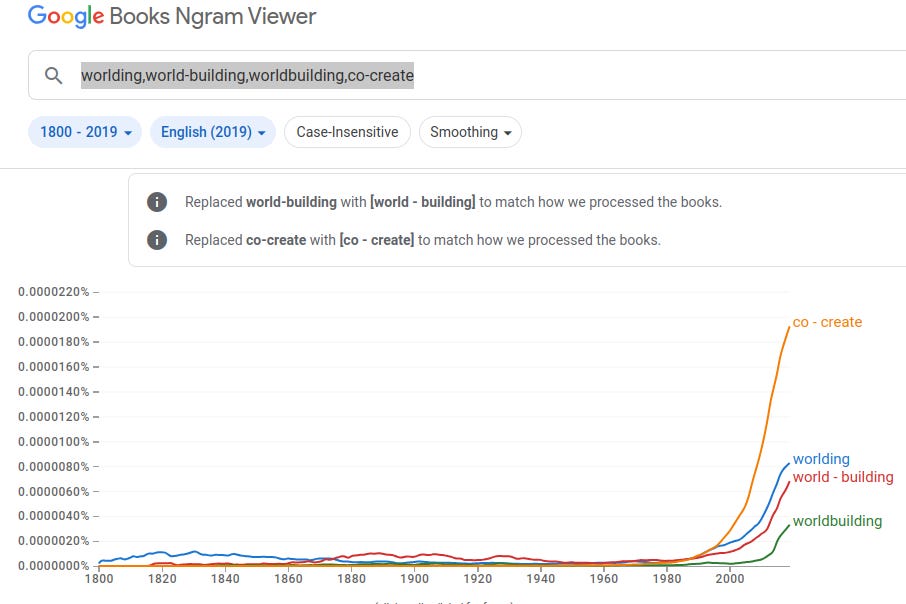Image resolution: width=906 pixels, height=604 pixels.
Task: Click the 2000 x-axis year label
Action: pyautogui.click(x=730, y=578)
